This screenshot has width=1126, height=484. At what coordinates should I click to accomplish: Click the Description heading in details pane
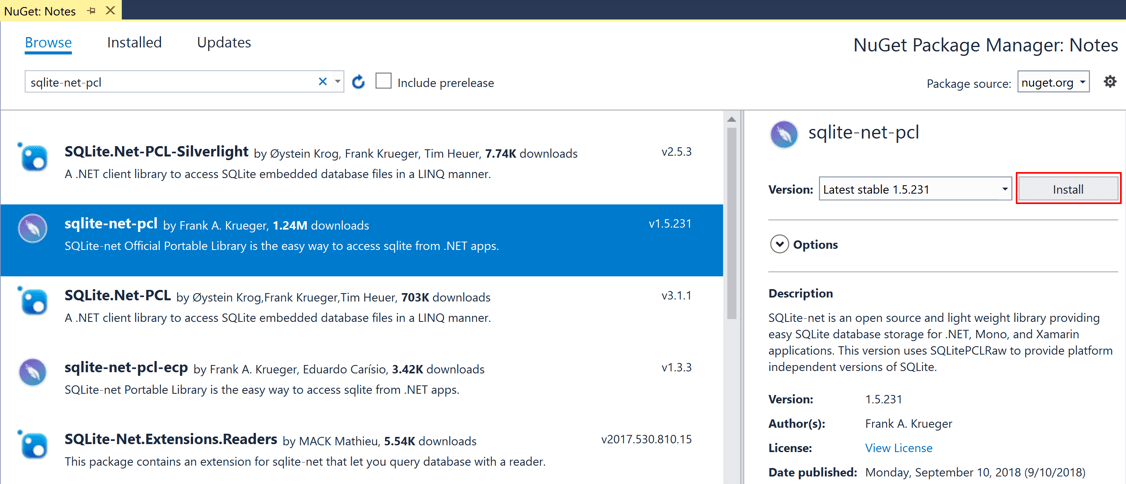click(801, 294)
